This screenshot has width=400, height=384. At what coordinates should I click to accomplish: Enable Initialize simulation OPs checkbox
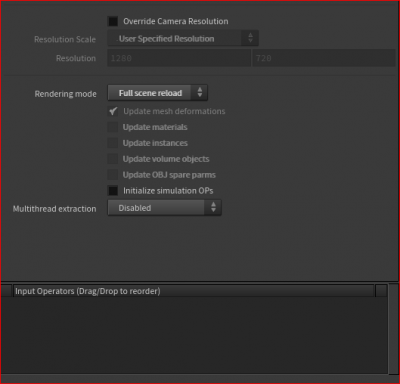pyautogui.click(x=113, y=191)
